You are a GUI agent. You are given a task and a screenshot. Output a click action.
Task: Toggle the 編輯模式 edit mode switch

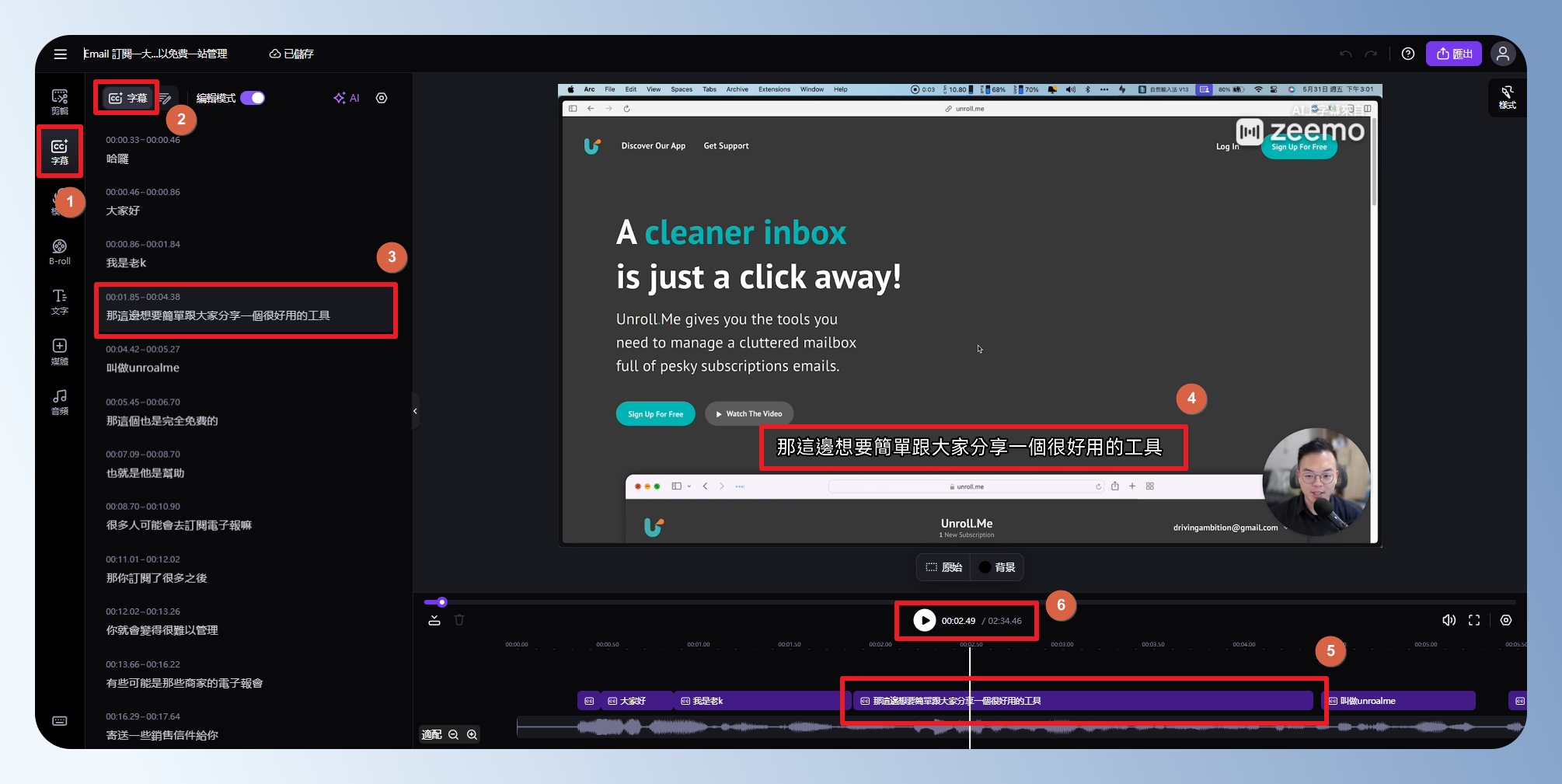[x=253, y=98]
